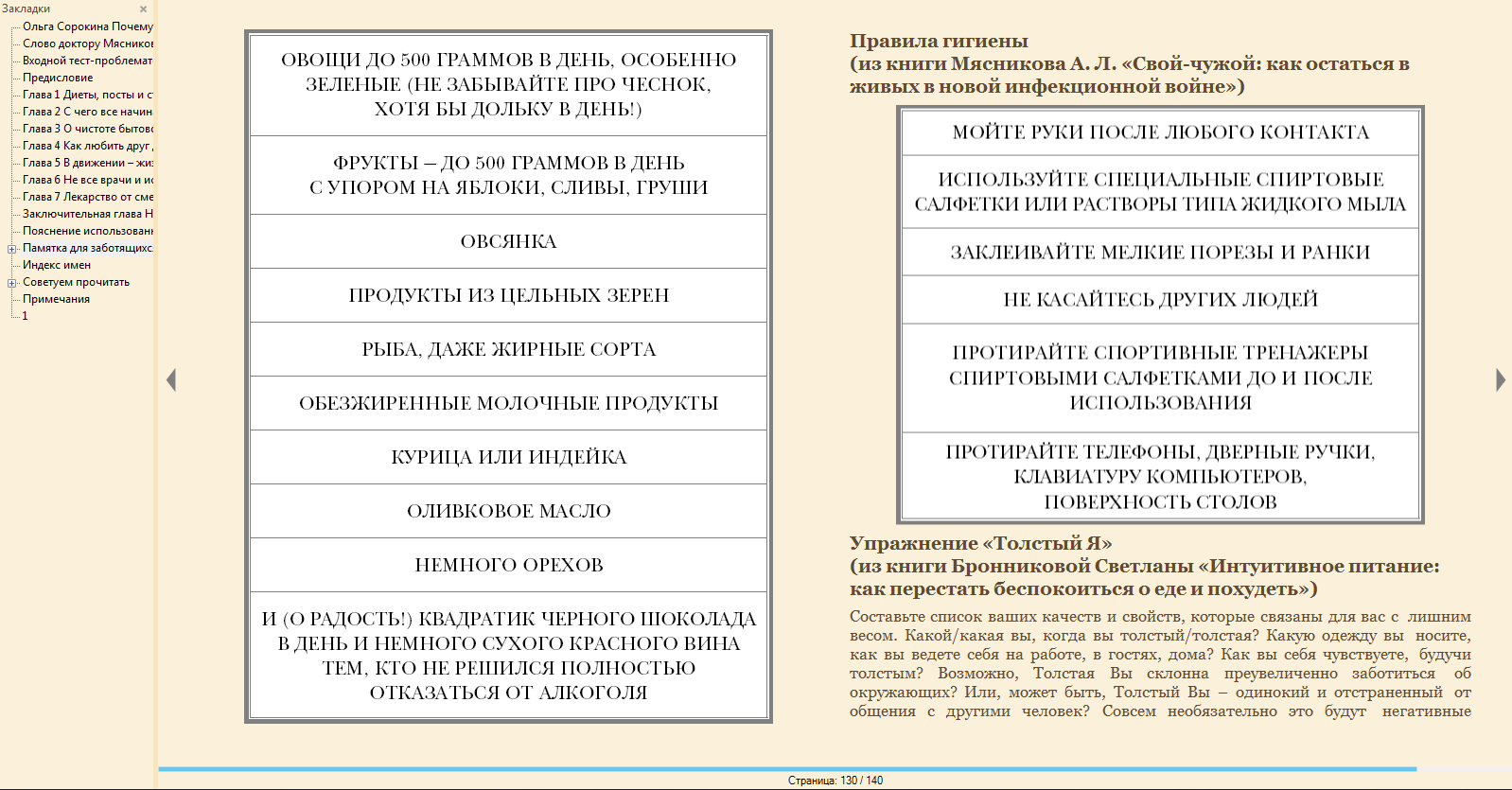Open Глава 4 Как любить друг bookmark
Image resolution: width=1512 pixels, height=790 pixels.
click(88, 146)
